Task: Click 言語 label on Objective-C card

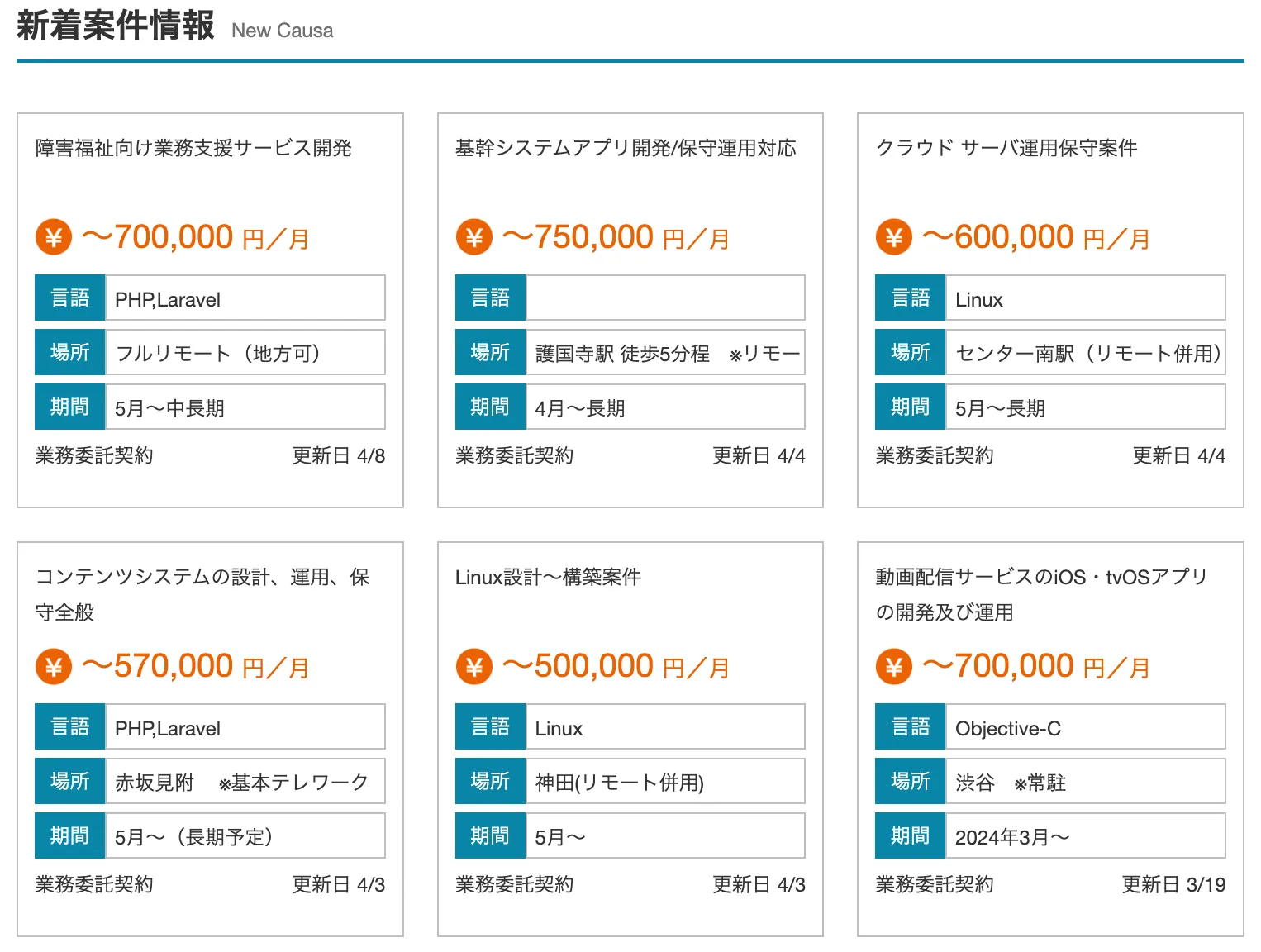Action: click(910, 727)
